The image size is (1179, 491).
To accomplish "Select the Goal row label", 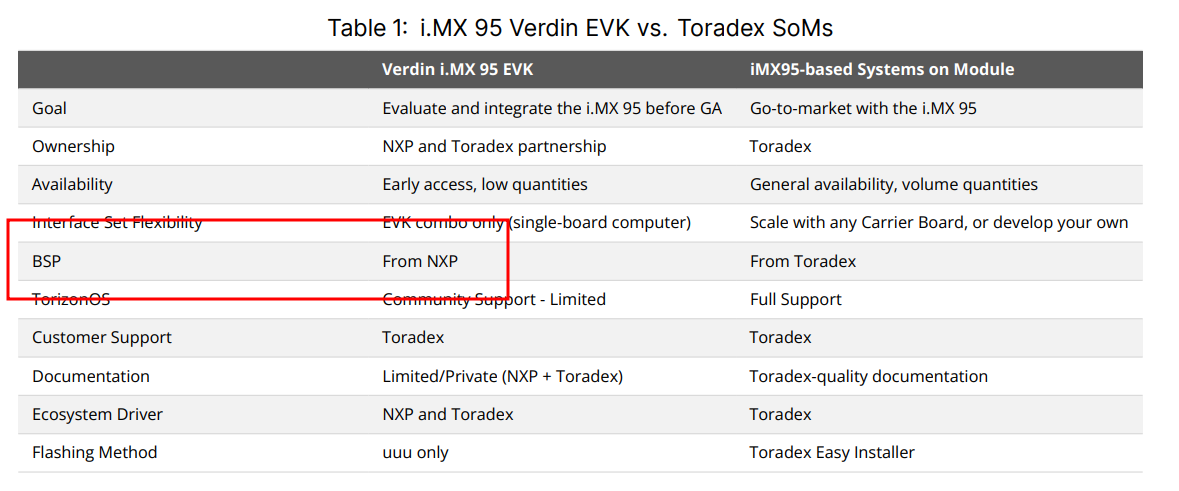I will tap(50, 108).
